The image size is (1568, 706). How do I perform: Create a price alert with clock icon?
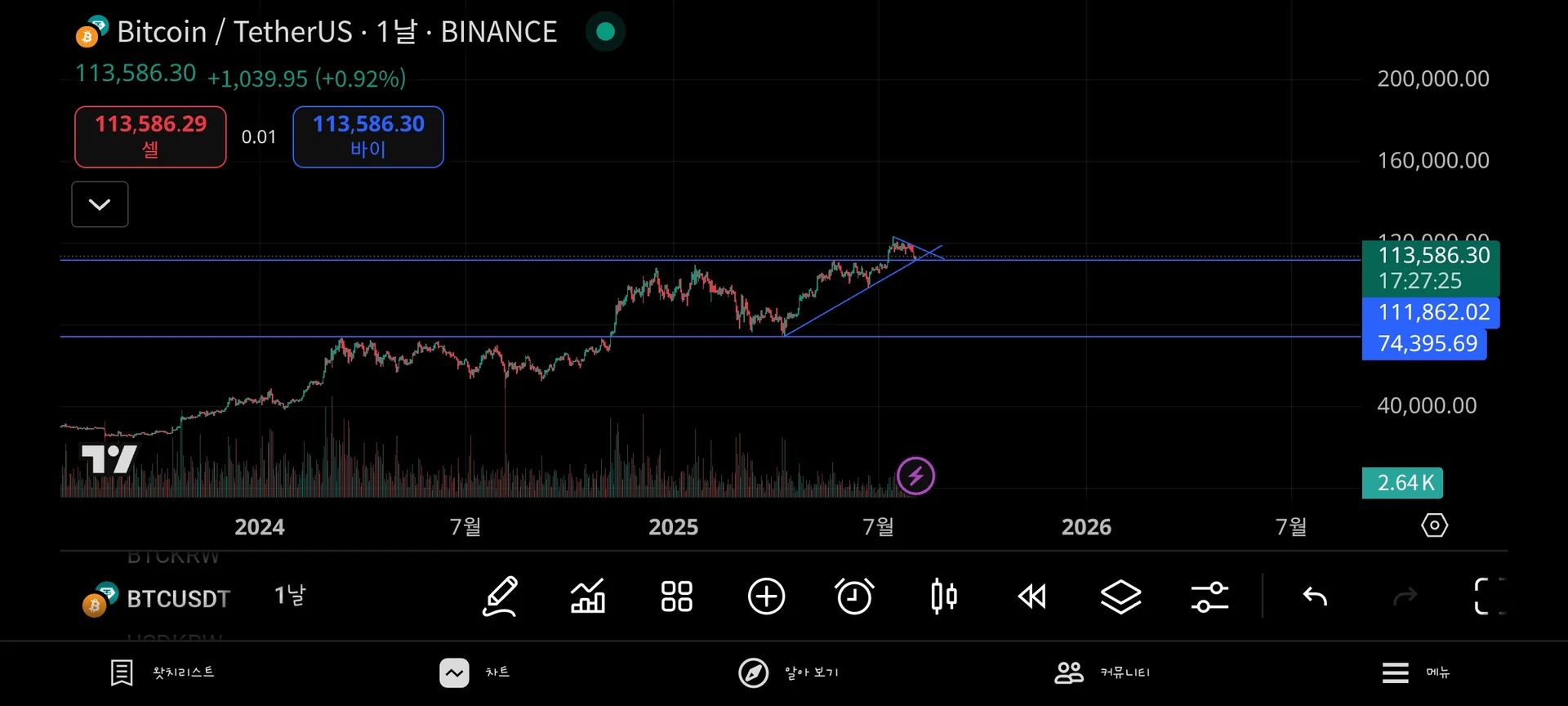854,597
